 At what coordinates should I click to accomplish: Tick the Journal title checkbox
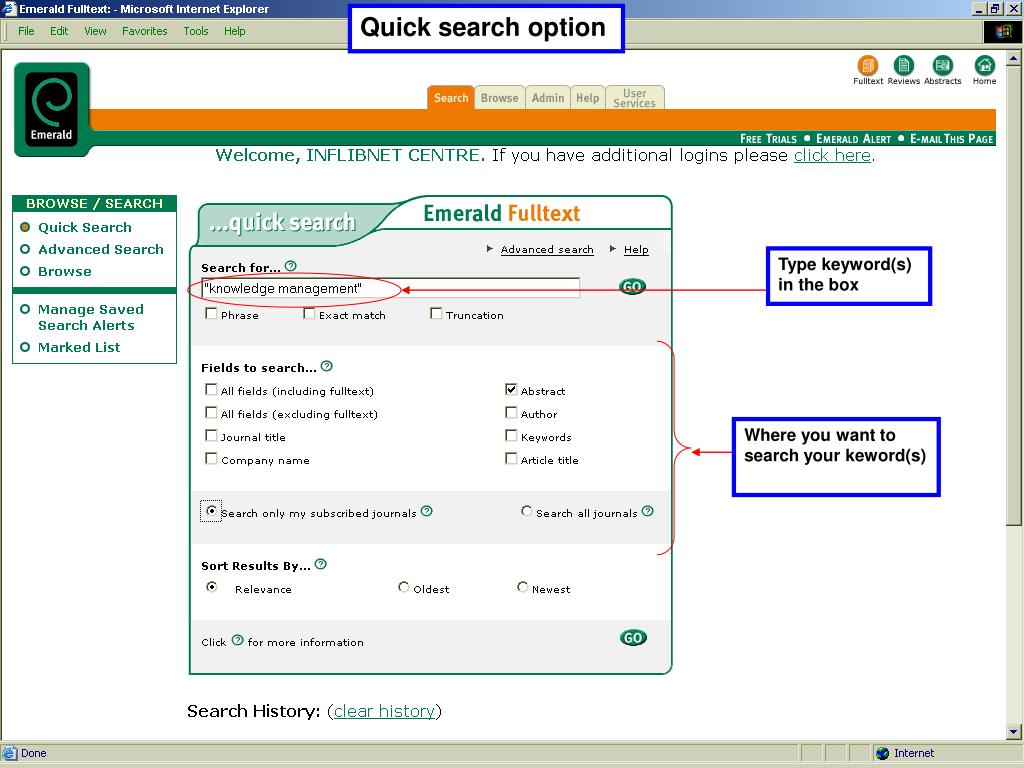pos(211,436)
